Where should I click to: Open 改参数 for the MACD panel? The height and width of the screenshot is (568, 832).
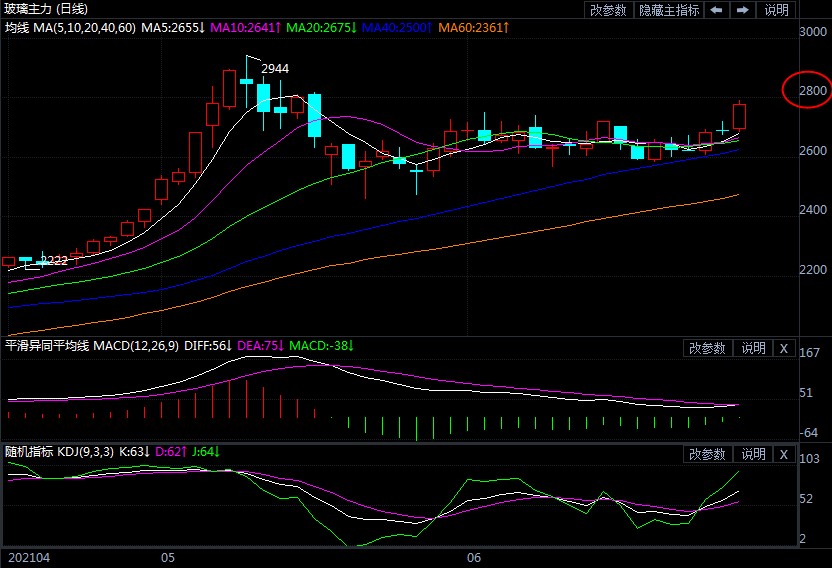(x=707, y=348)
